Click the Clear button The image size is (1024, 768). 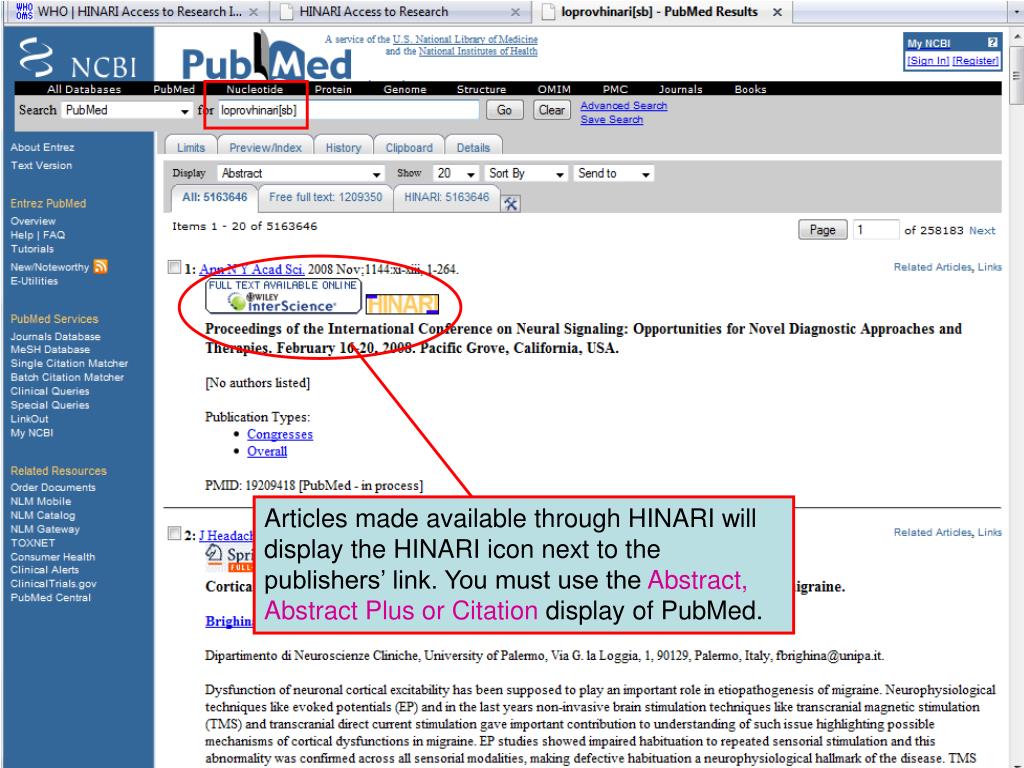552,110
